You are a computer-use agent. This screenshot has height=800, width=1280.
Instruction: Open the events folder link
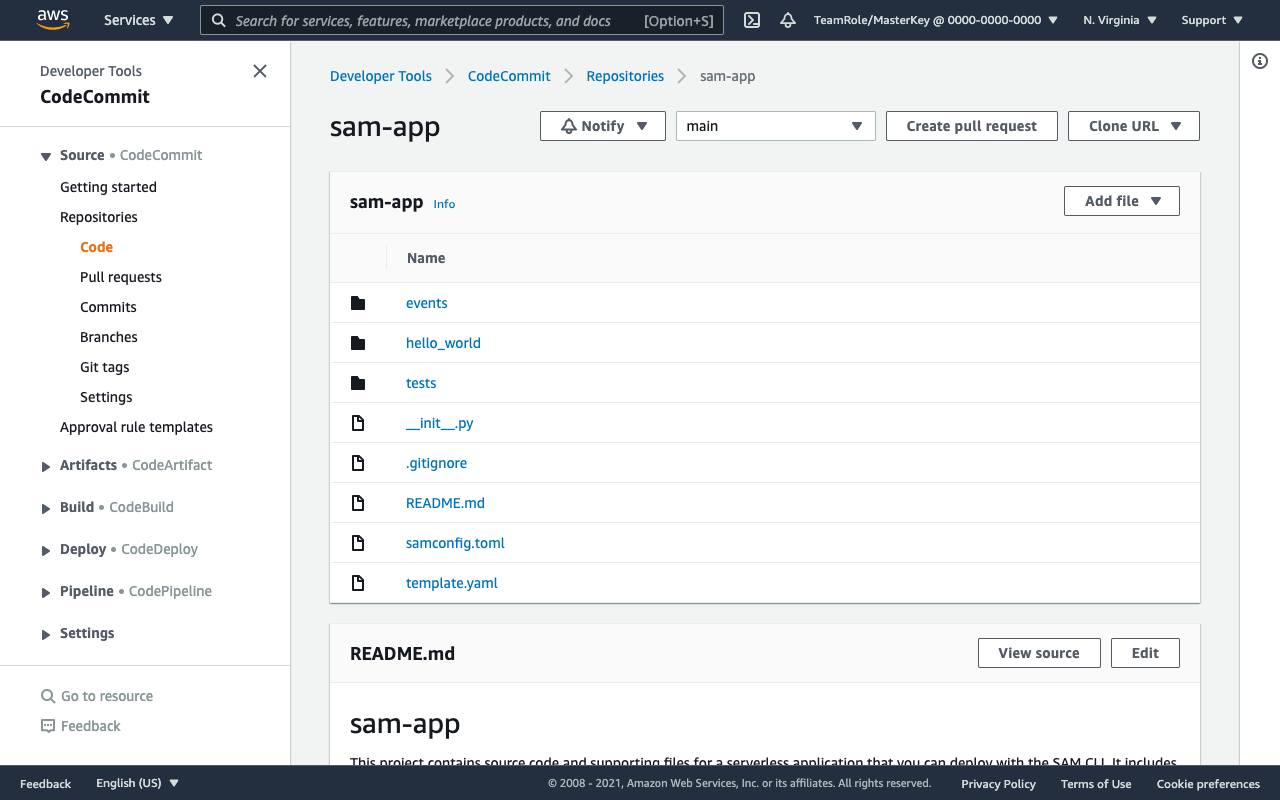(x=427, y=303)
